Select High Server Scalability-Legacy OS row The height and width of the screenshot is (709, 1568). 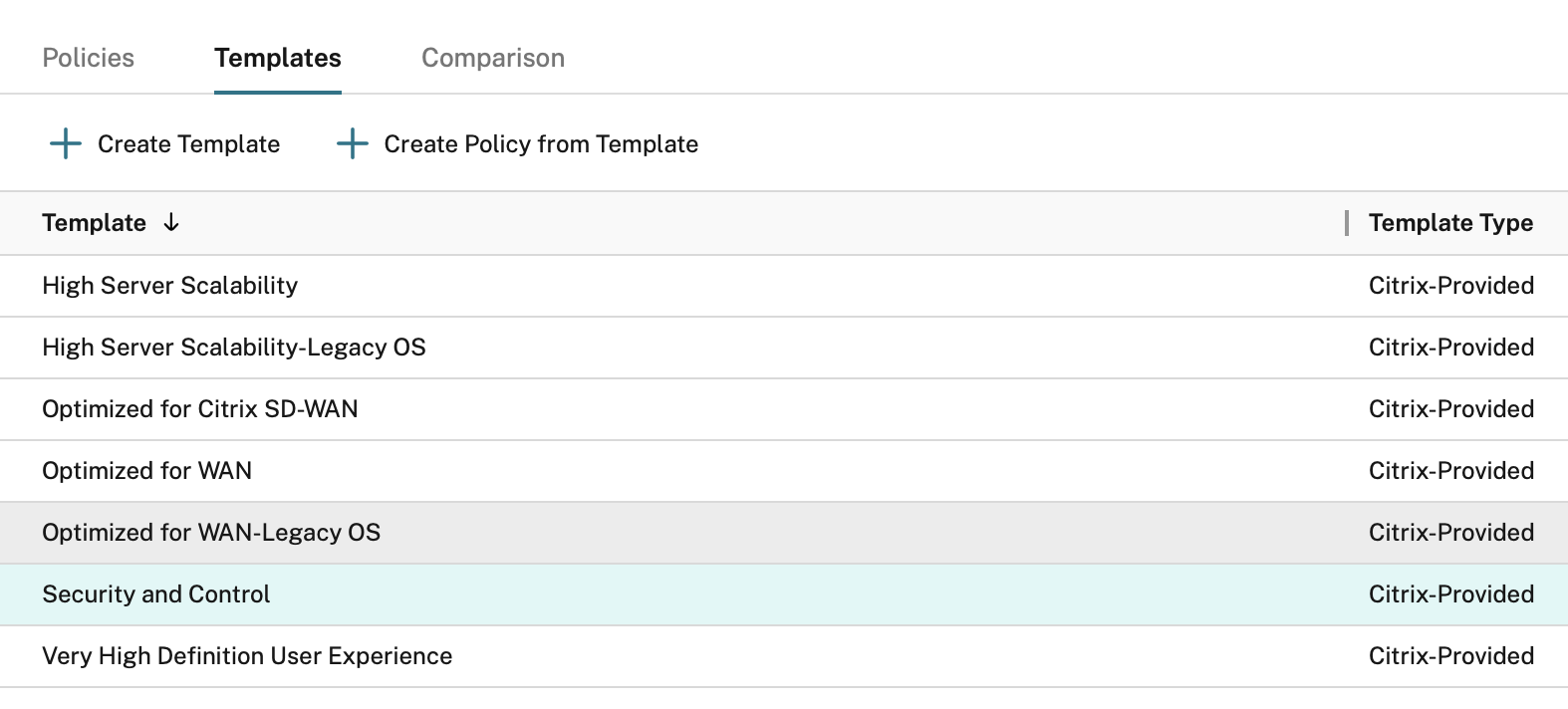pos(233,348)
